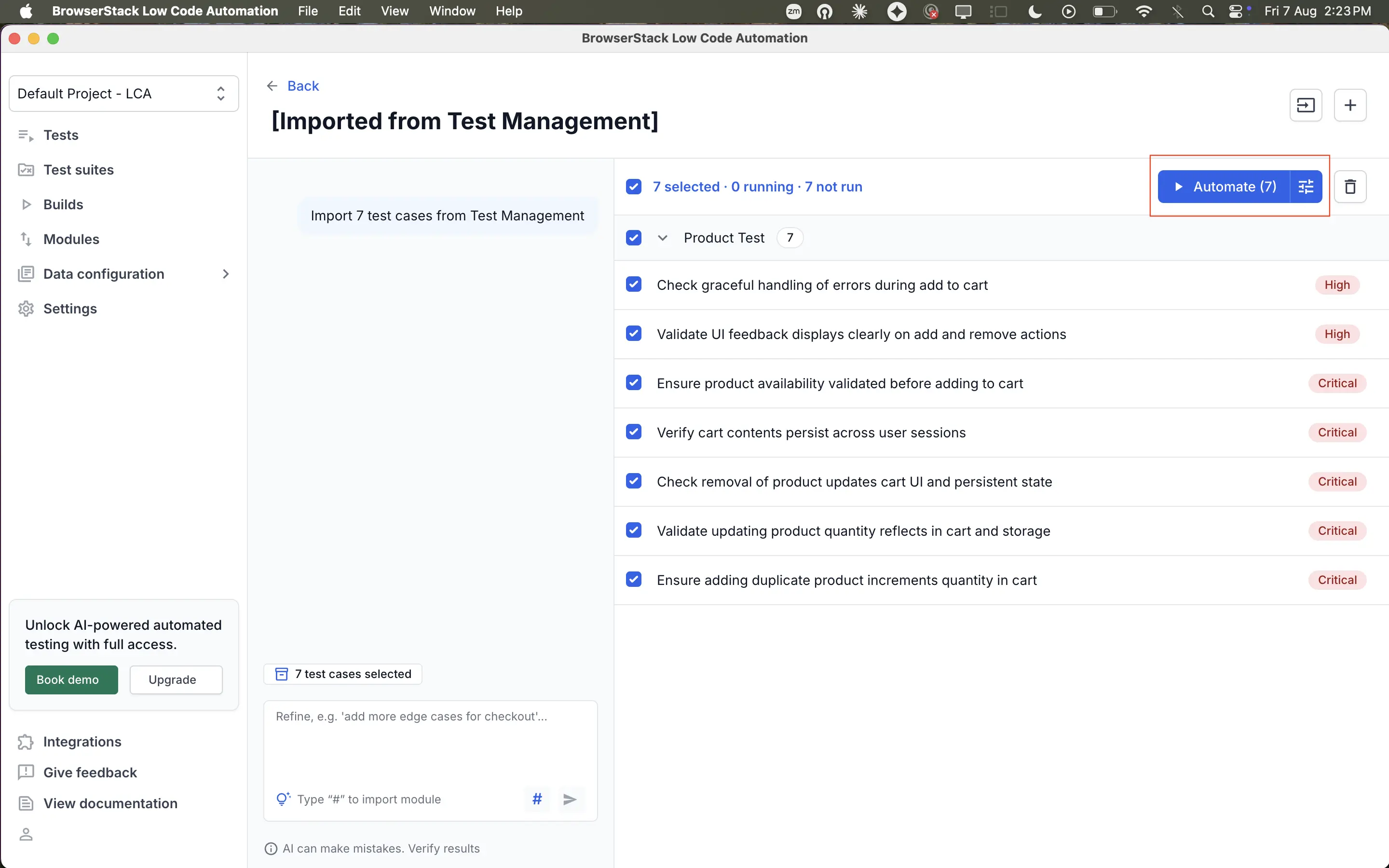Uncheck Ensure adding duplicate product test
1389x868 pixels.
tap(634, 580)
